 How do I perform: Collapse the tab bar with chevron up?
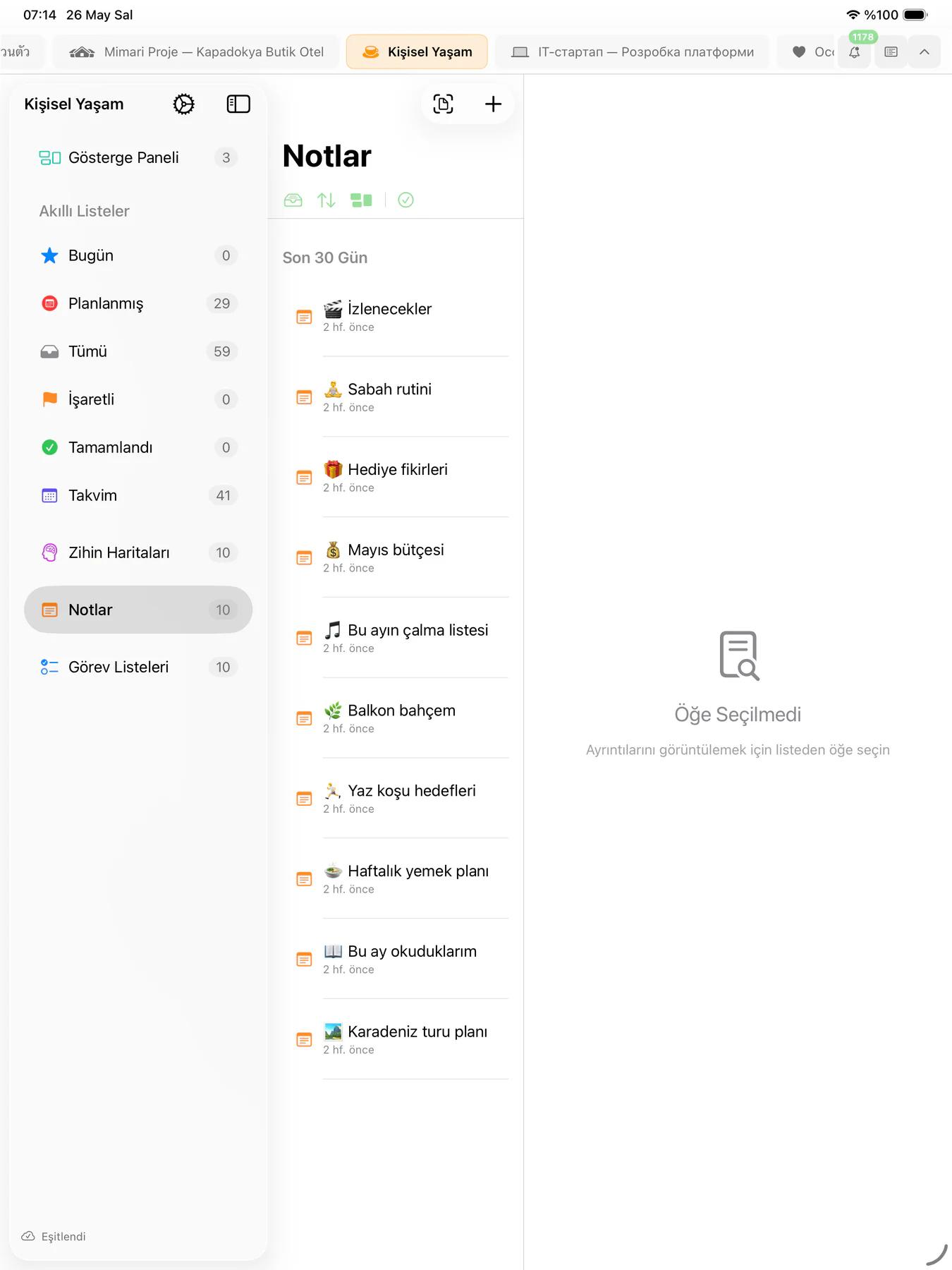click(924, 52)
